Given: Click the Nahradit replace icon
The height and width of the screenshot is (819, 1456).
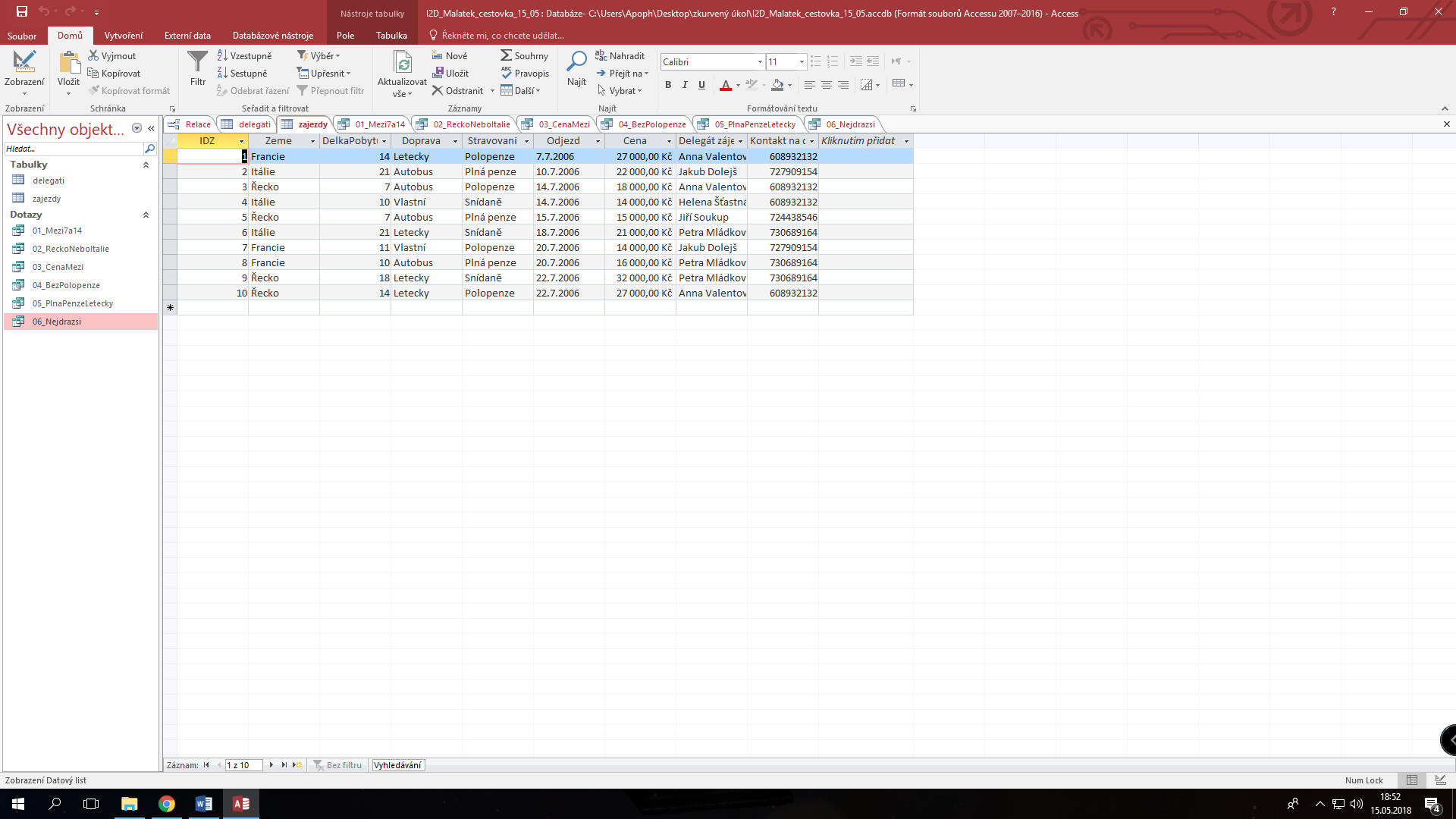Looking at the screenshot, I should 601,55.
